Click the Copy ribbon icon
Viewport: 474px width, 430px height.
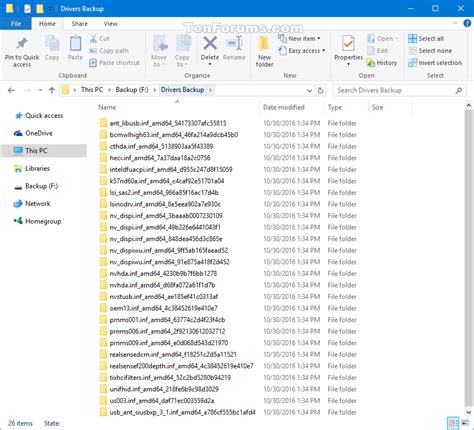click(x=52, y=44)
